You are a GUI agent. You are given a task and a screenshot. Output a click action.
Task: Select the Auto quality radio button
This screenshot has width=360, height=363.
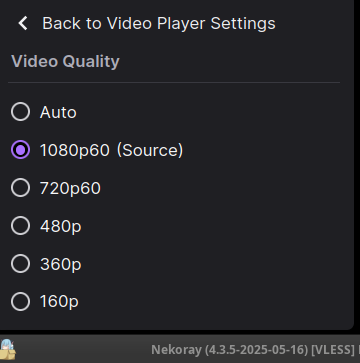20,112
